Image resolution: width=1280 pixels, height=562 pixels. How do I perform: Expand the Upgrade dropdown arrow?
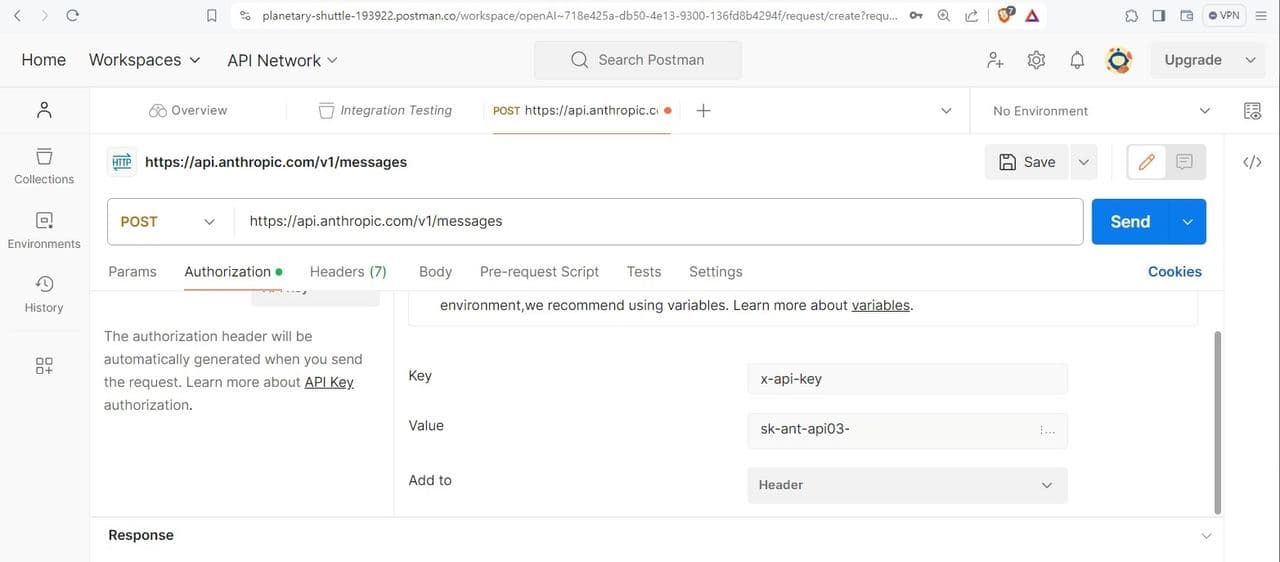pyautogui.click(x=1250, y=60)
